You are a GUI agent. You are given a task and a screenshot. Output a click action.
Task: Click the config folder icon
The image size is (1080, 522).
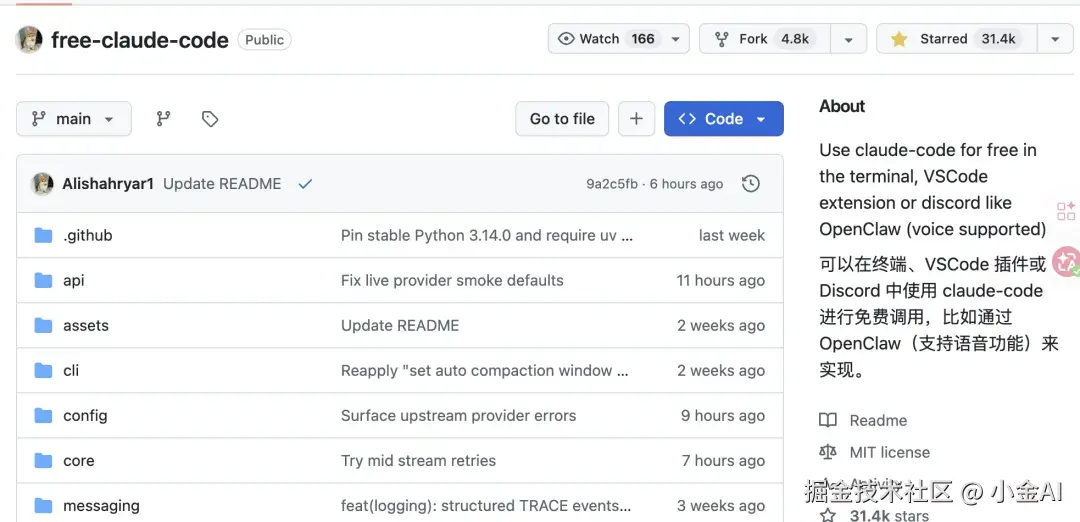tap(43, 415)
